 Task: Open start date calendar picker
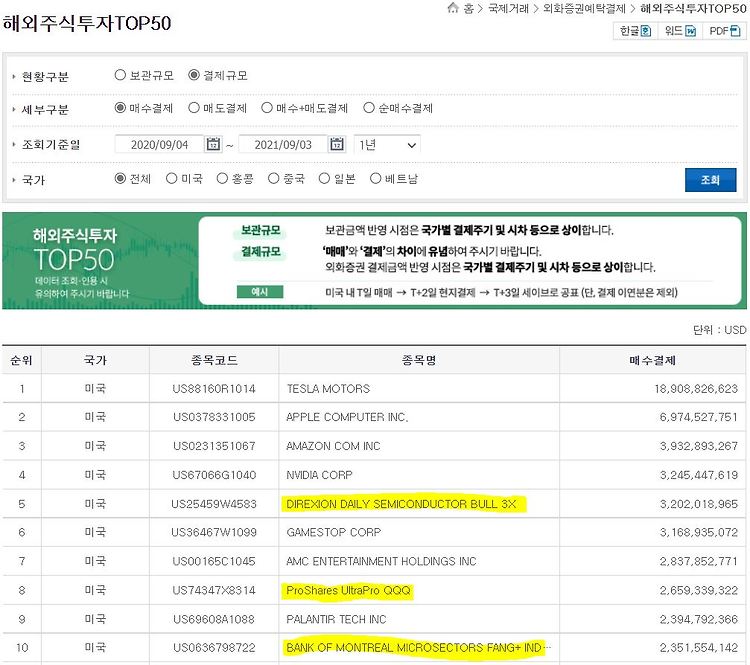pyautogui.click(x=213, y=144)
